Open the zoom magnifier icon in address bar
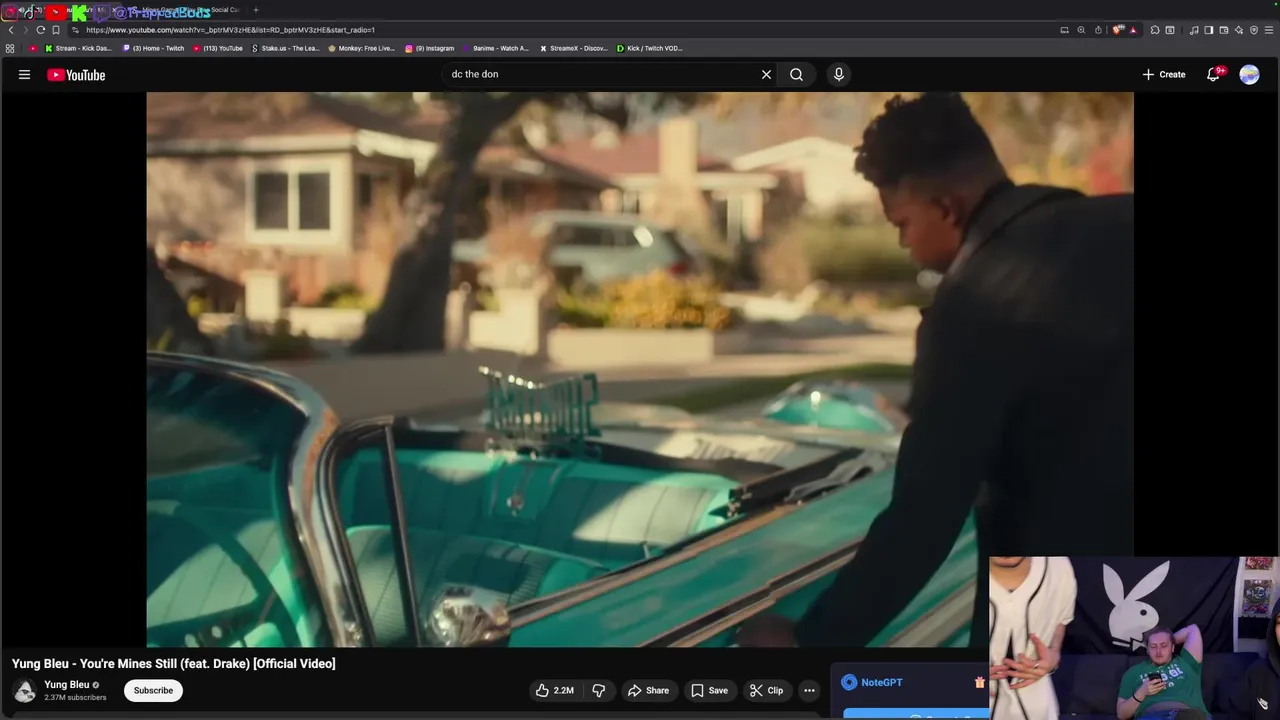 point(1081,30)
